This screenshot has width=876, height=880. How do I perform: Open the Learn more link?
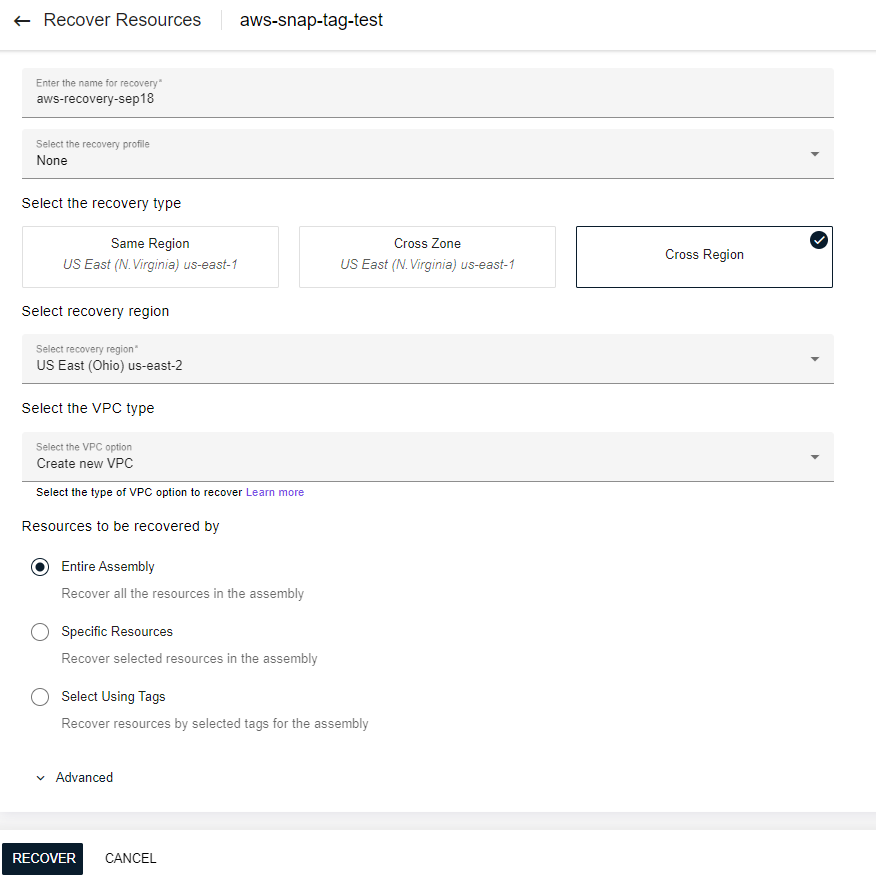[x=275, y=492]
